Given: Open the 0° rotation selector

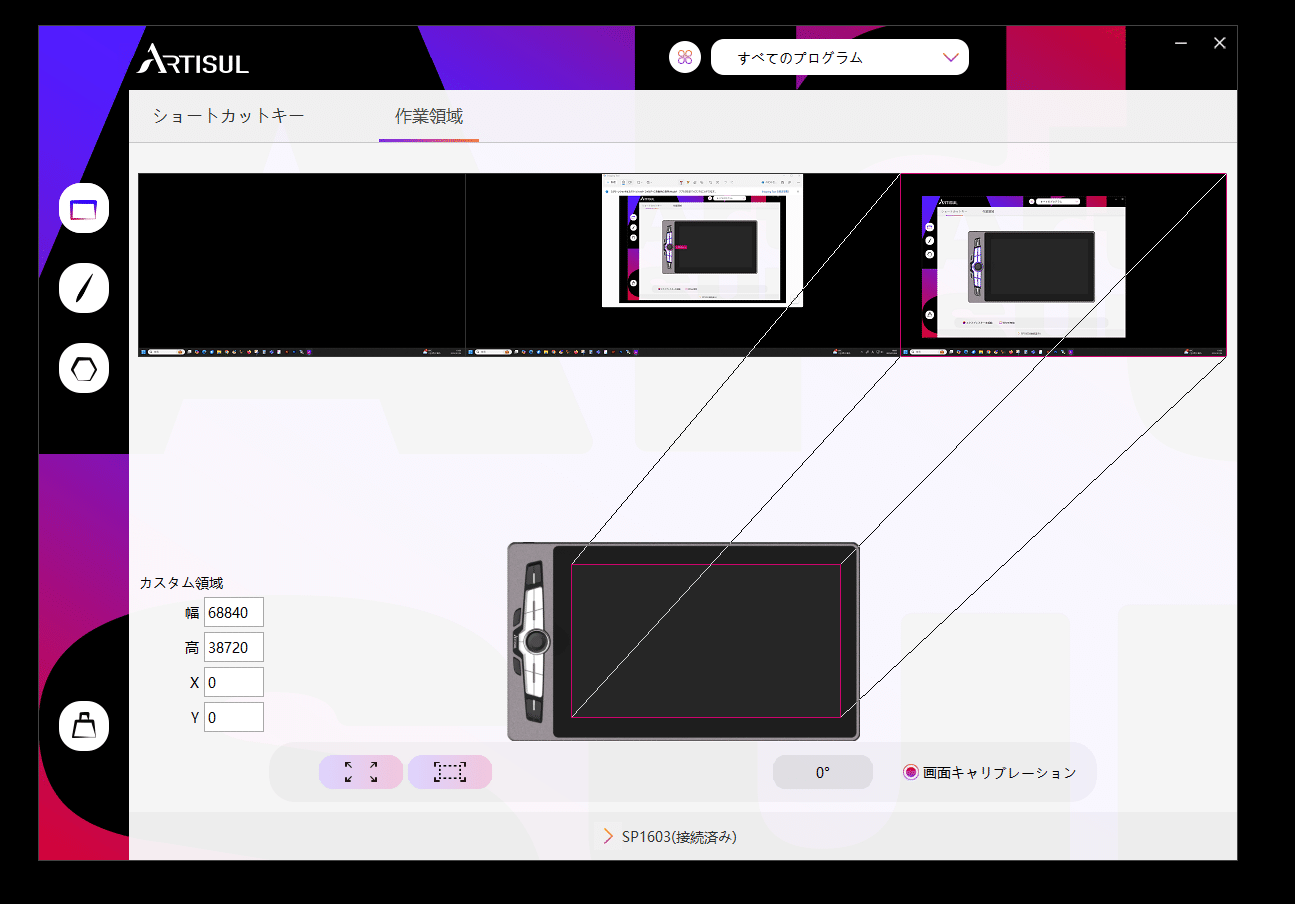Looking at the screenshot, I should (822, 772).
